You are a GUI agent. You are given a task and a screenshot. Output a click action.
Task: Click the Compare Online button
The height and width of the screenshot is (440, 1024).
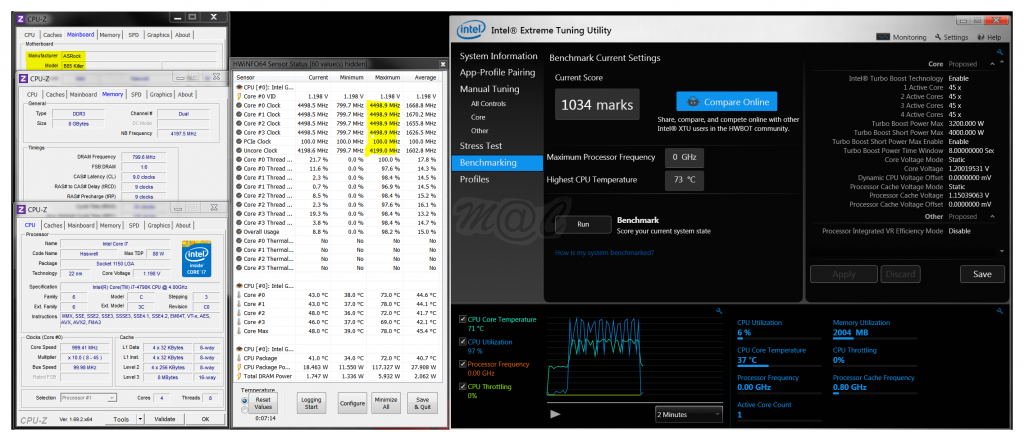click(x=727, y=102)
